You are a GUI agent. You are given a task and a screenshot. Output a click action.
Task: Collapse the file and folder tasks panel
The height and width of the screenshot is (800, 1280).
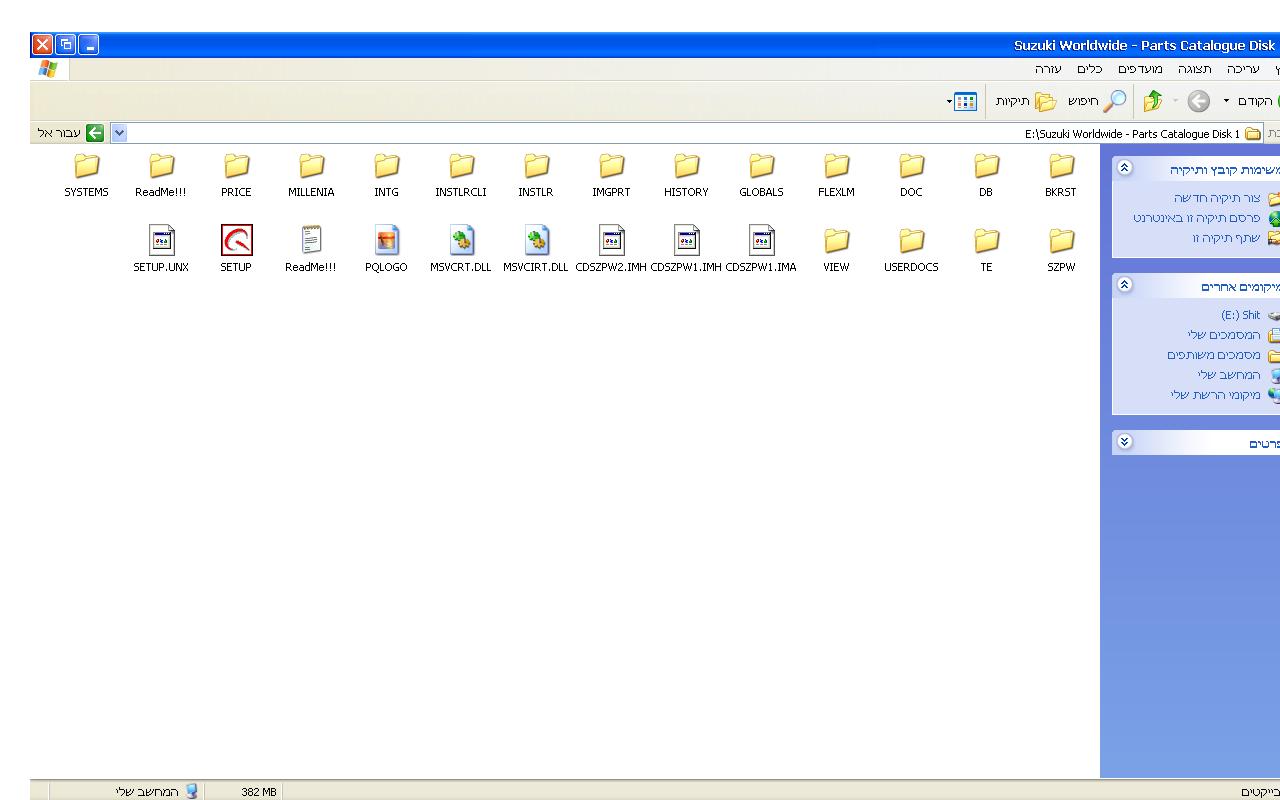tap(1124, 168)
